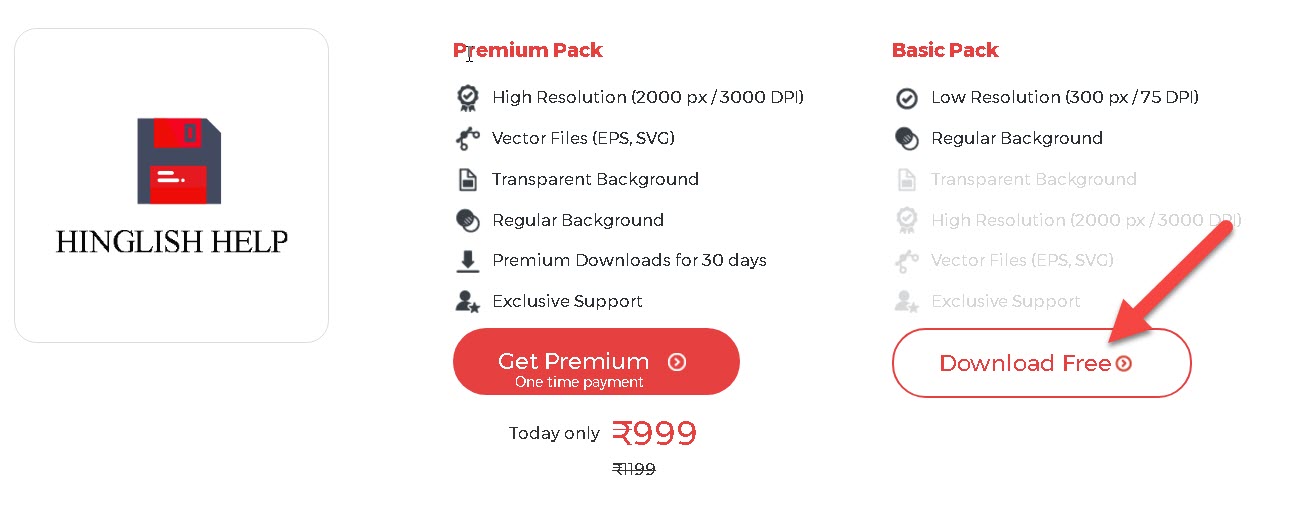Click the greyed High Resolution badge in Basic Pack
This screenshot has height=528, width=1299.
point(906,220)
